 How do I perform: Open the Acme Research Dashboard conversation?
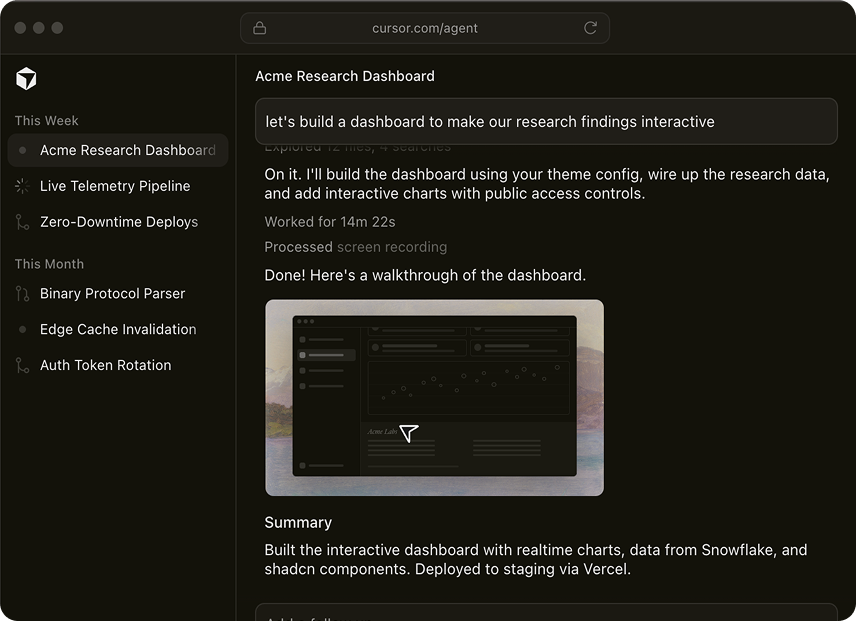coord(127,151)
